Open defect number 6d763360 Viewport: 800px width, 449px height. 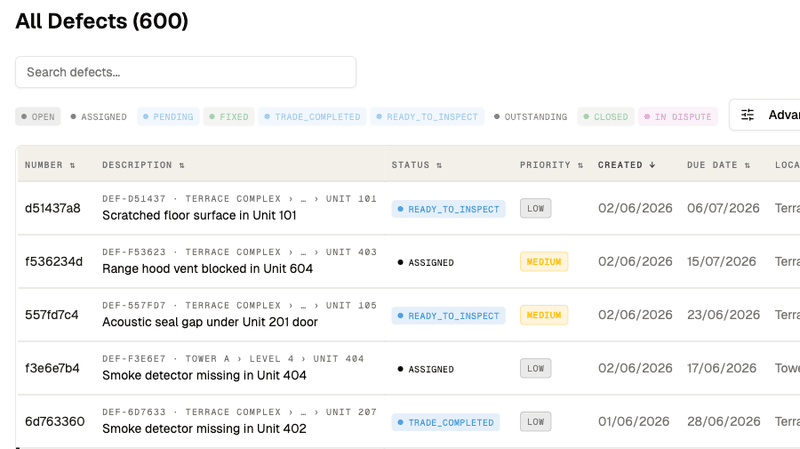coord(55,421)
